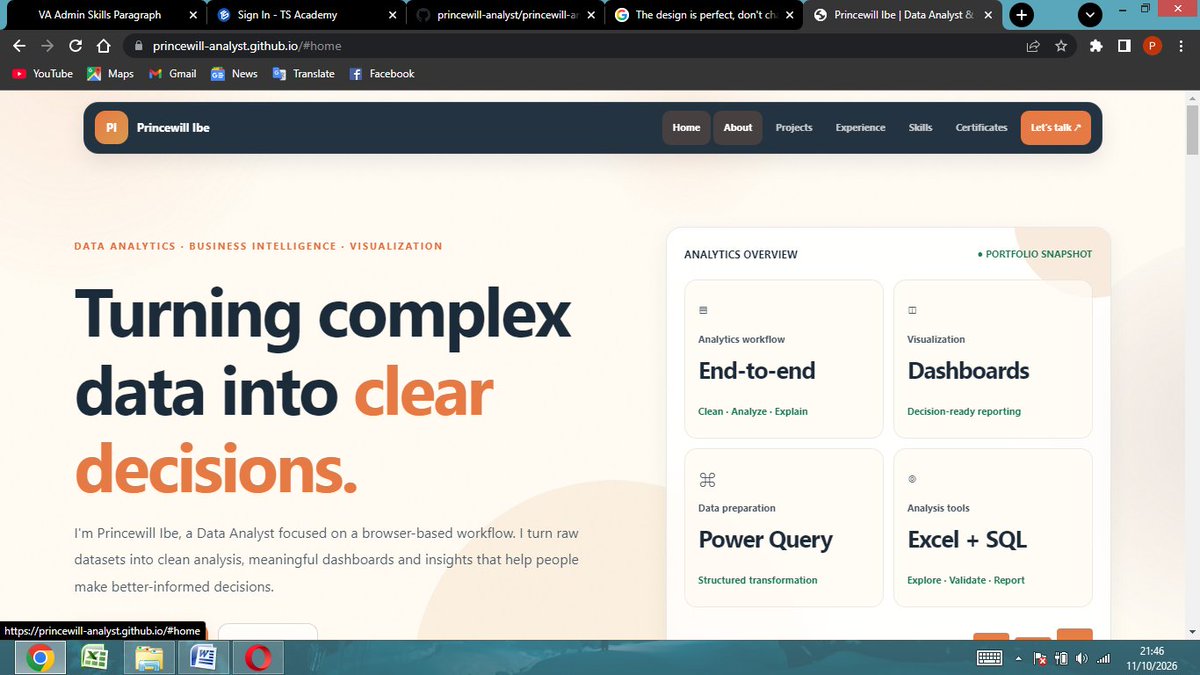Open the Maps bookmark
Viewport: 1200px width, 675px height.
click(x=110, y=74)
